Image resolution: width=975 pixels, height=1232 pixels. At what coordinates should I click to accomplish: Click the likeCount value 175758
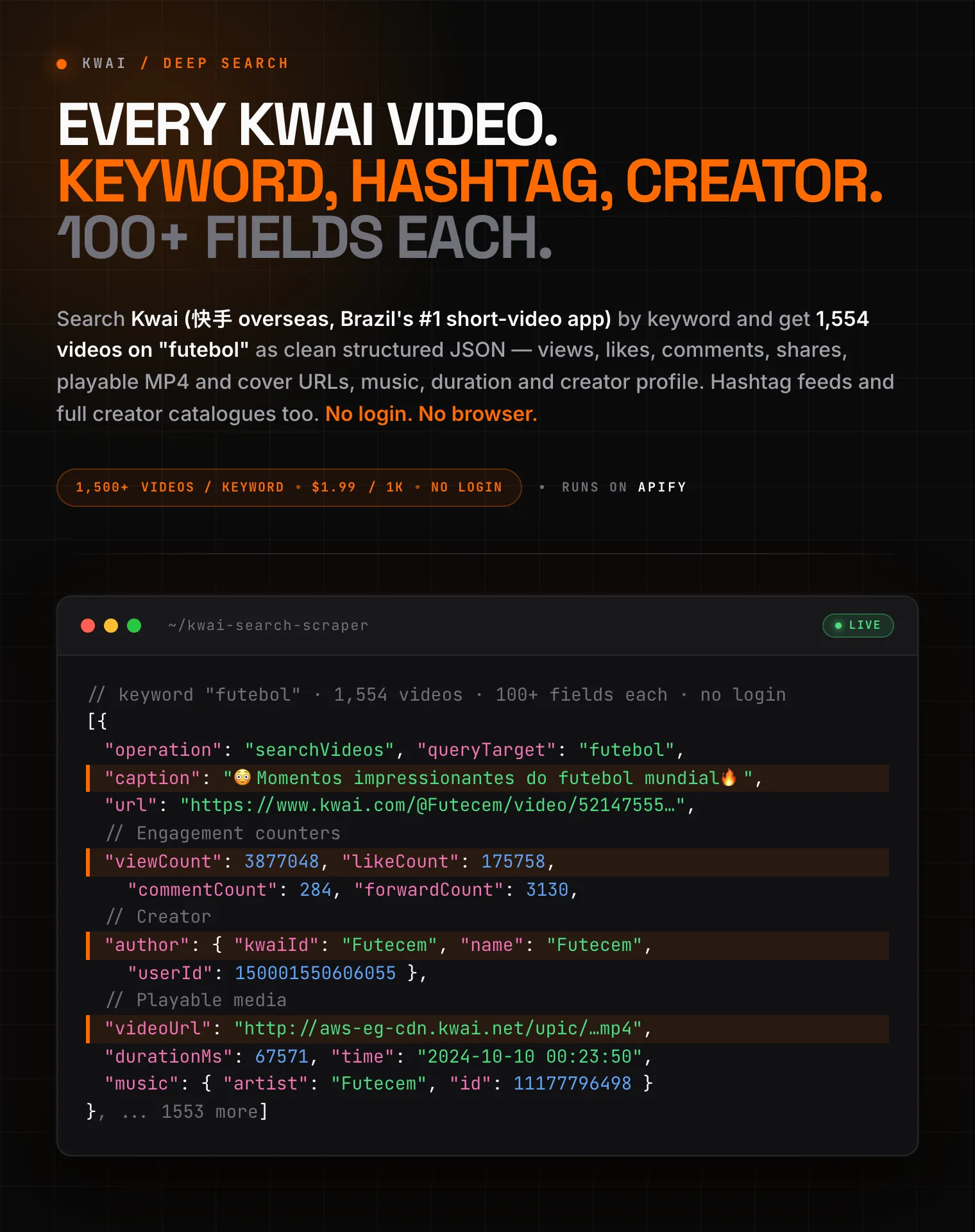pyautogui.click(x=513, y=862)
